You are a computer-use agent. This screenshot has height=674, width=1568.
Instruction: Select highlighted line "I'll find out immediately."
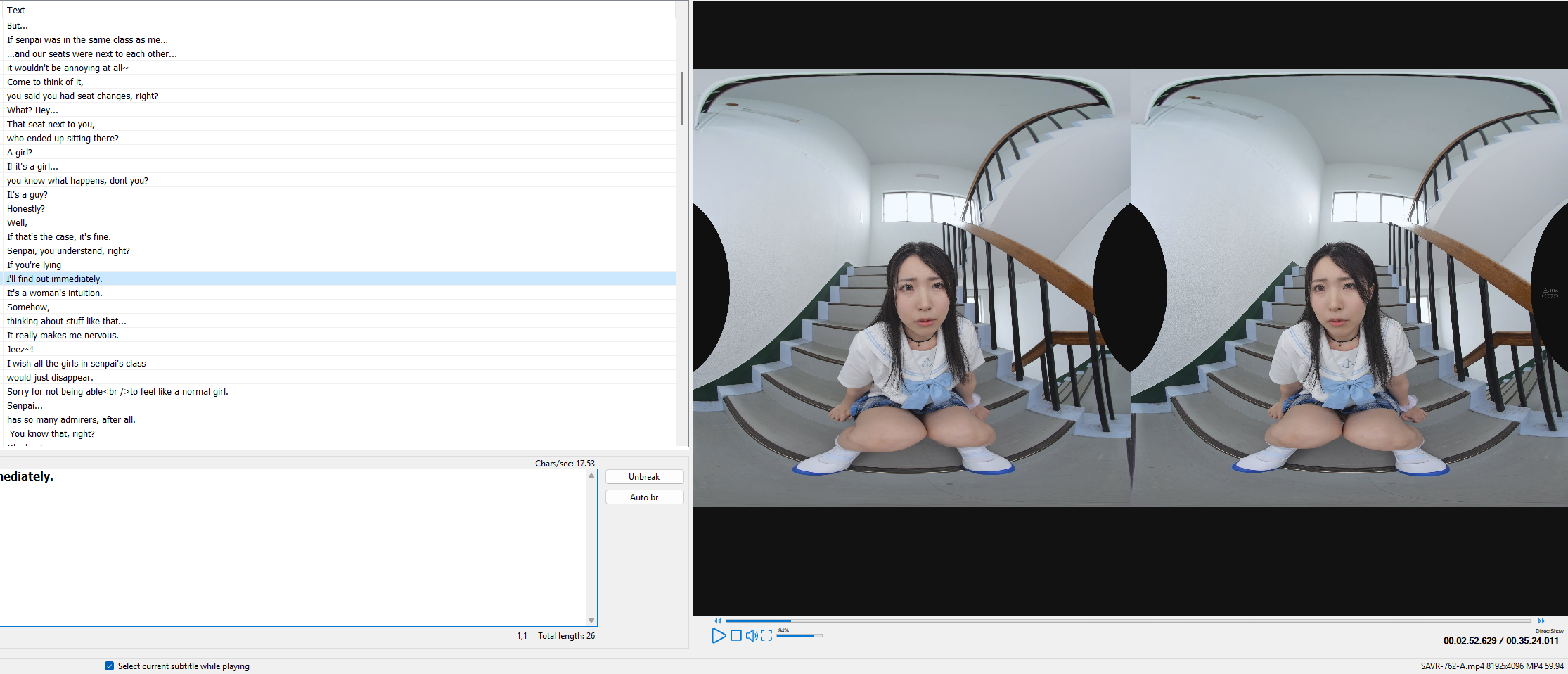(x=339, y=279)
